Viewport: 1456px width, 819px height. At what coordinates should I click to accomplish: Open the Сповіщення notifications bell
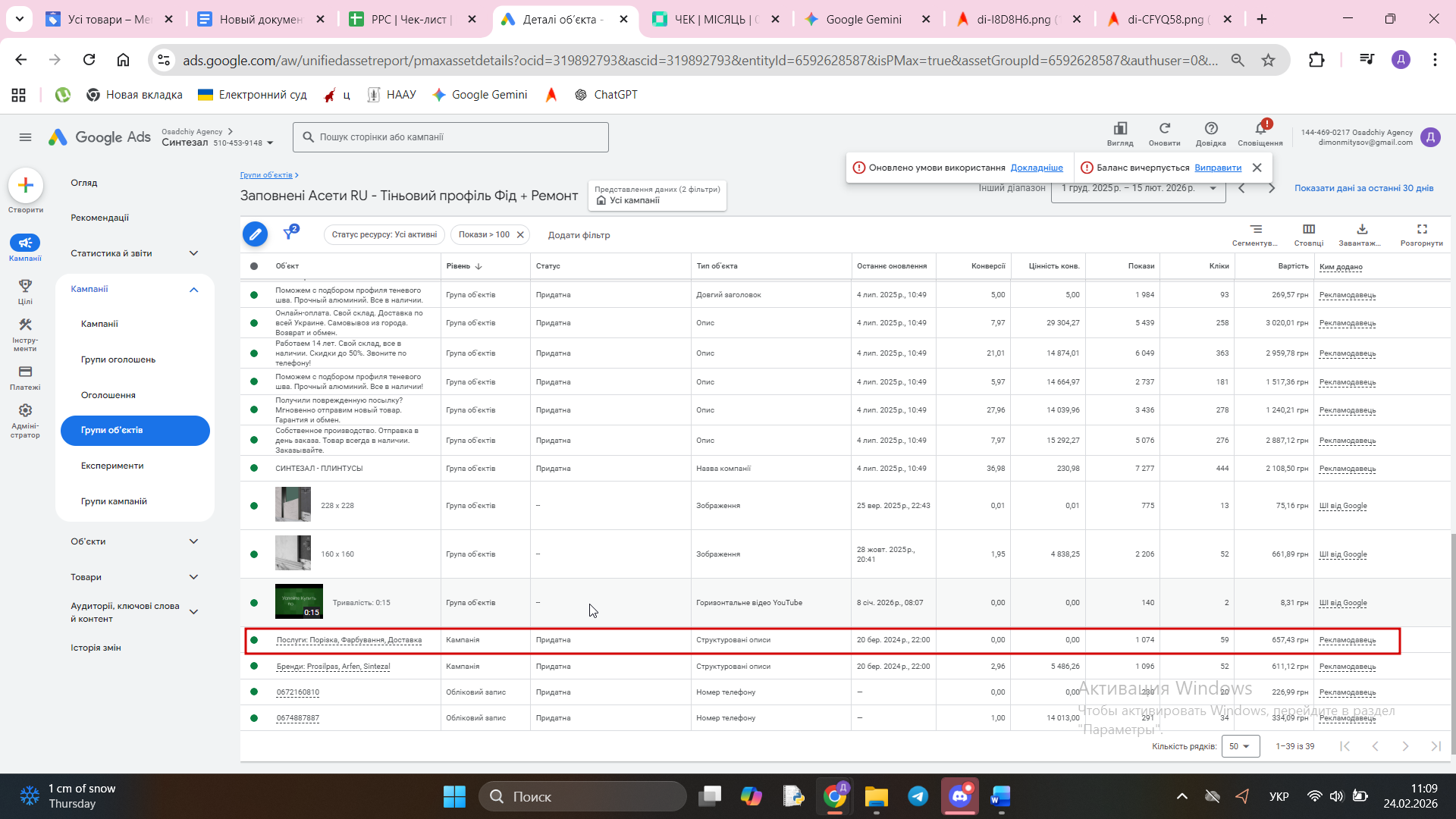1260,129
